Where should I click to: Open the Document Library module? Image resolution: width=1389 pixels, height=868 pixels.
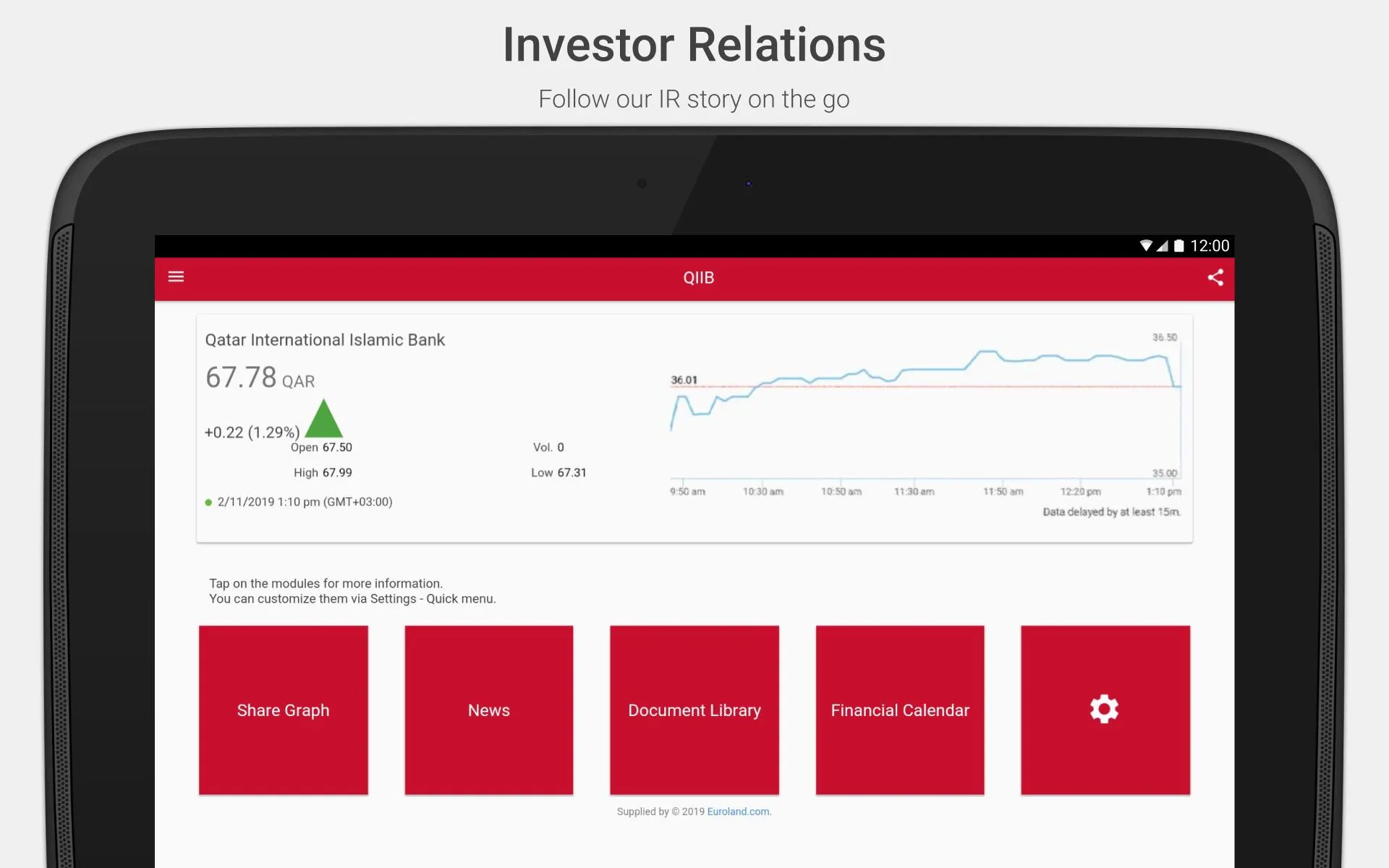pos(694,710)
